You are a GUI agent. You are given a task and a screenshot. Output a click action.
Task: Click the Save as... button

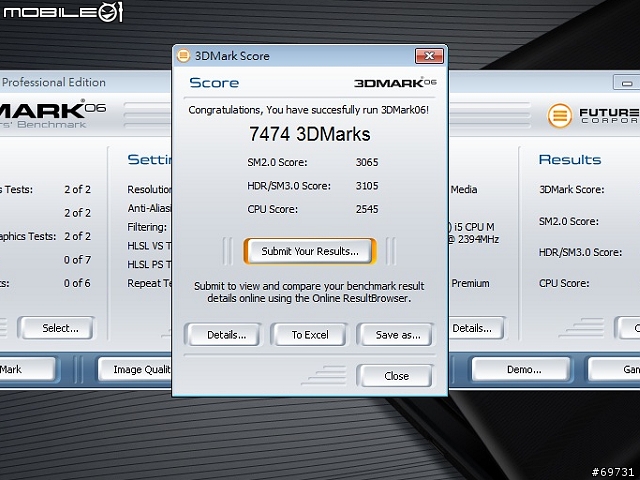[x=395, y=335]
